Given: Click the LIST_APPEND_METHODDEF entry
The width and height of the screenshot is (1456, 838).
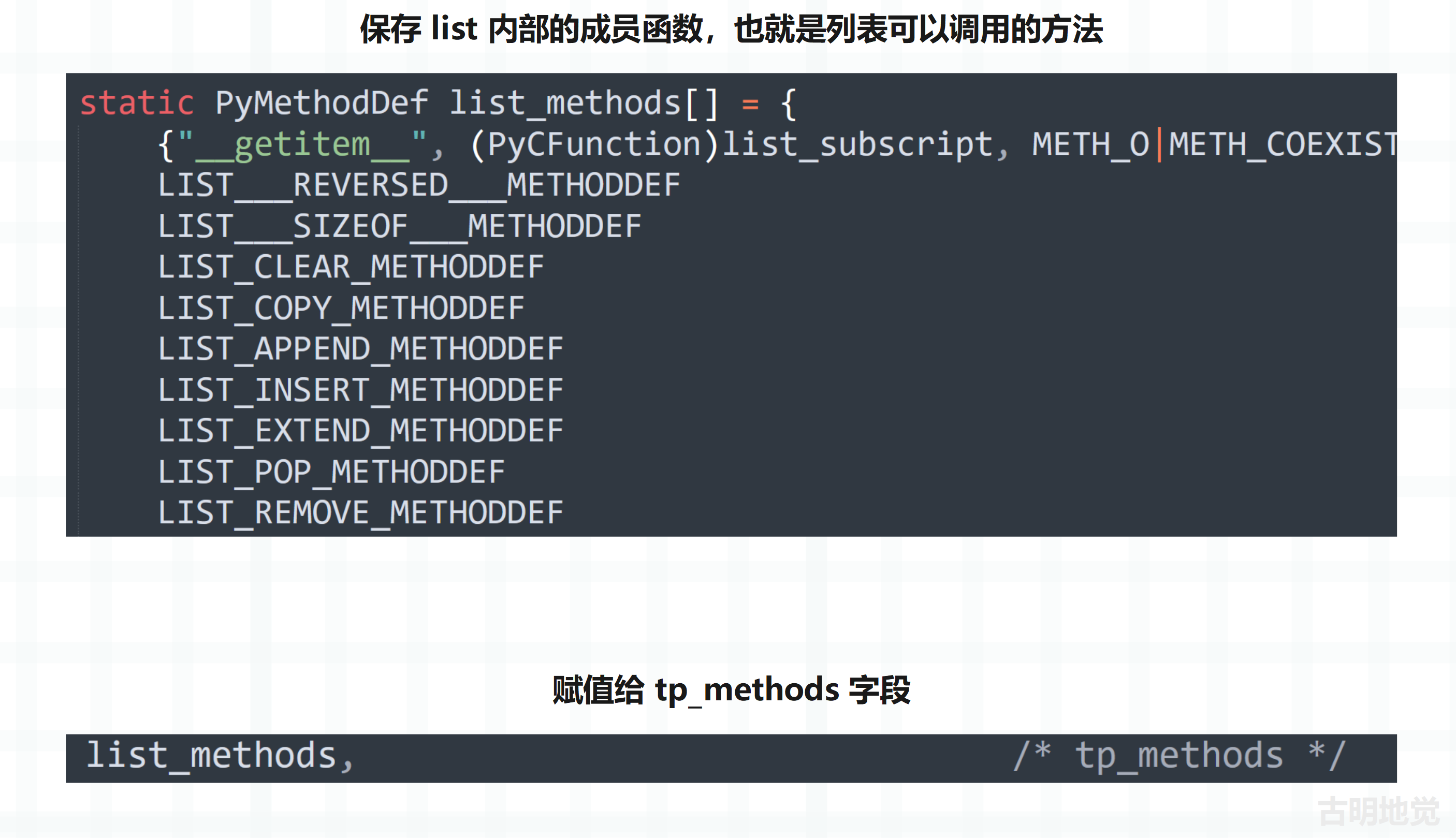Looking at the screenshot, I should 361,349.
